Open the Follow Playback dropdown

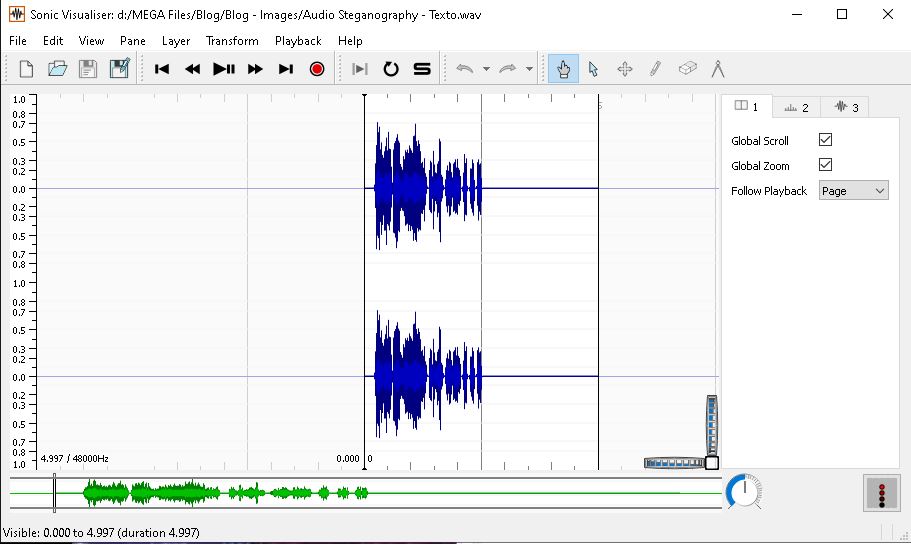click(853, 191)
